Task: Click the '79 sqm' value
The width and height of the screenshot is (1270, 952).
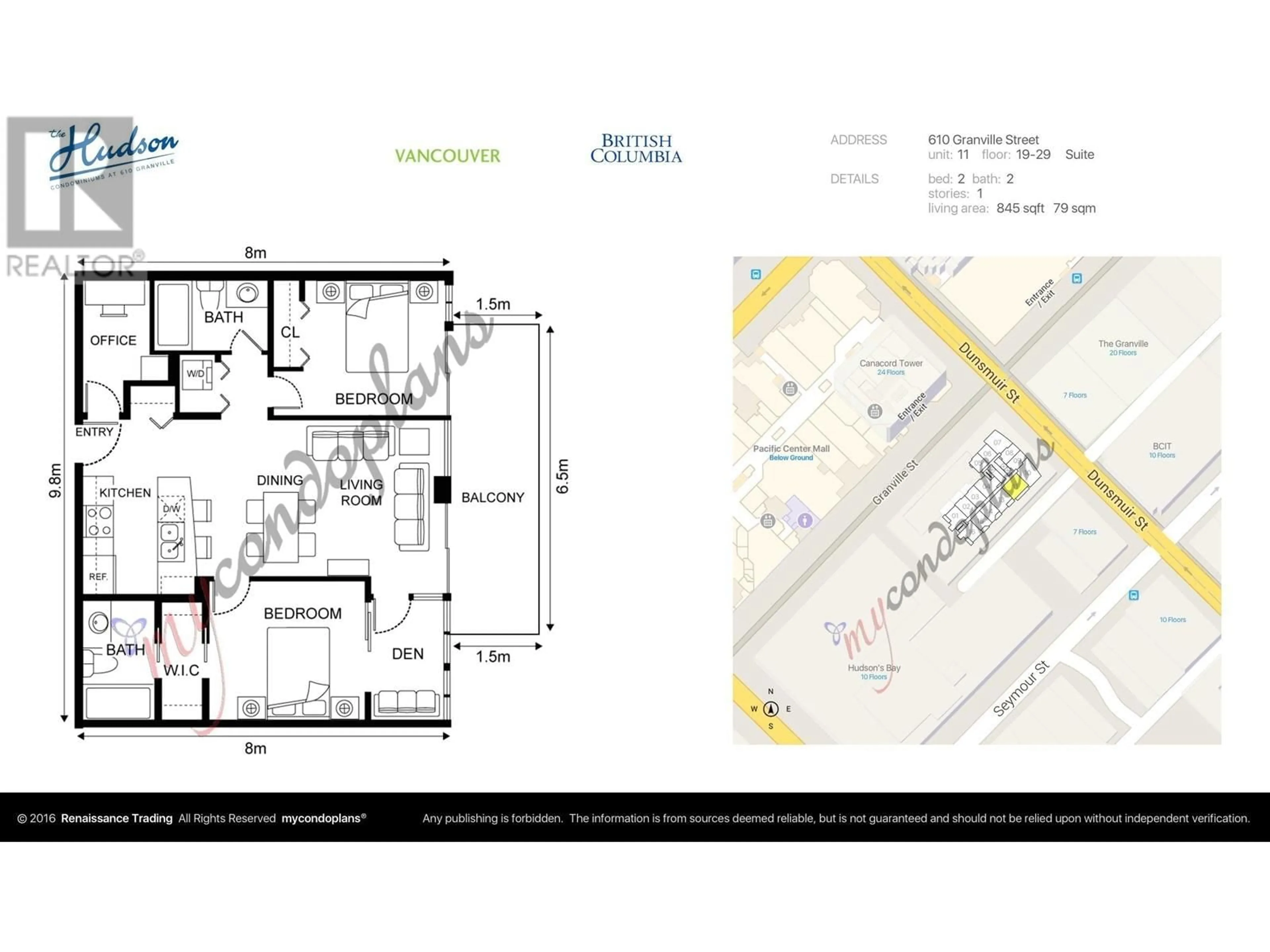Action: [1074, 208]
